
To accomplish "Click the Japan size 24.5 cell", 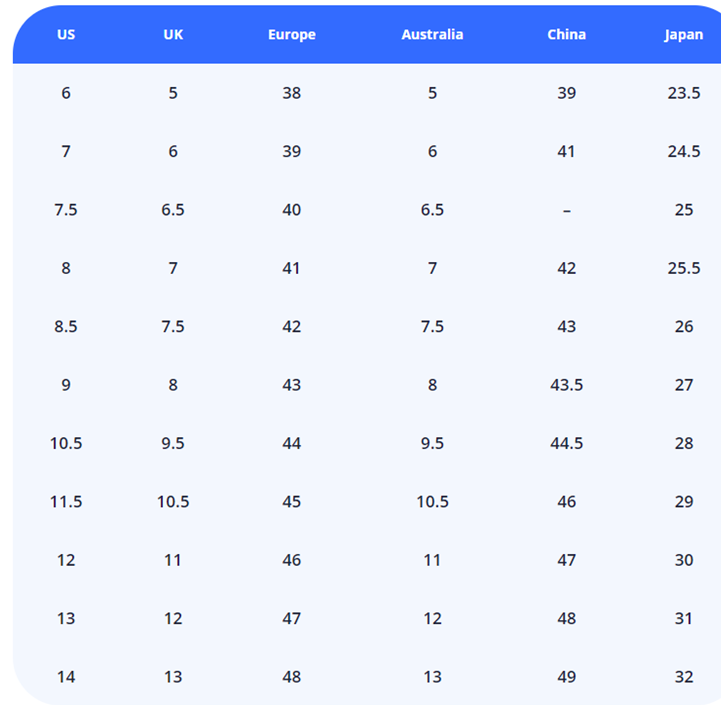I will [x=683, y=151].
